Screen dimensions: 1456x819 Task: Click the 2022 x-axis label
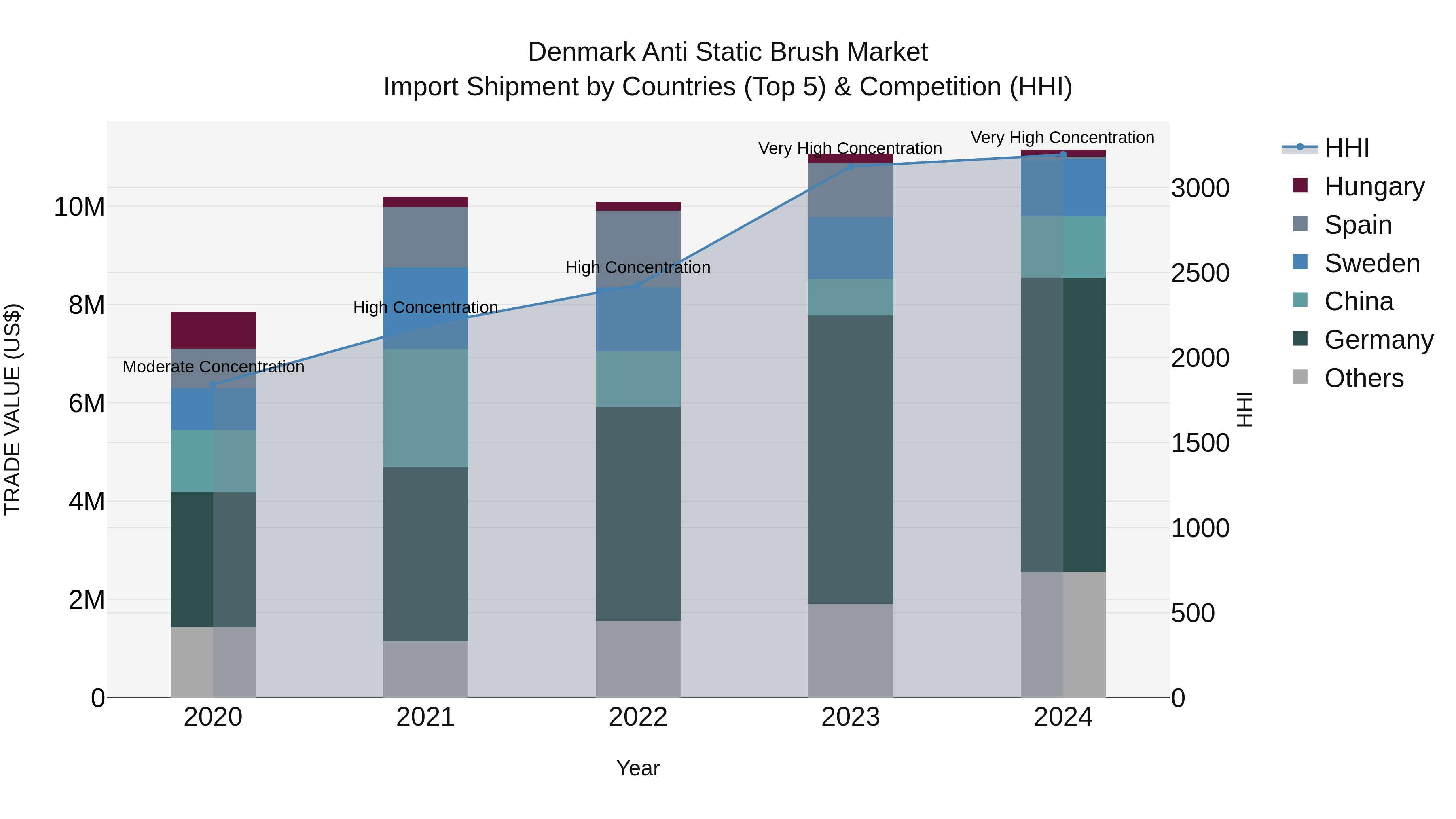pos(638,717)
